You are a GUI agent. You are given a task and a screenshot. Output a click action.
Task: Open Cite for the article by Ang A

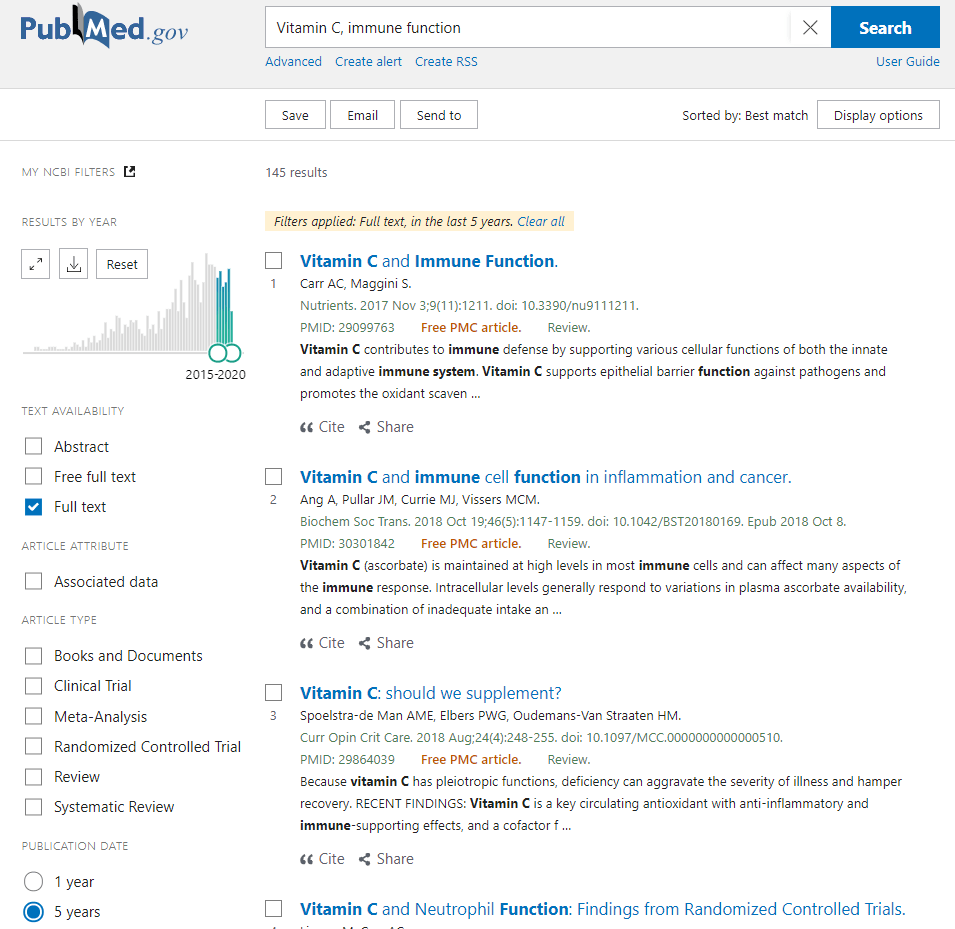point(321,642)
